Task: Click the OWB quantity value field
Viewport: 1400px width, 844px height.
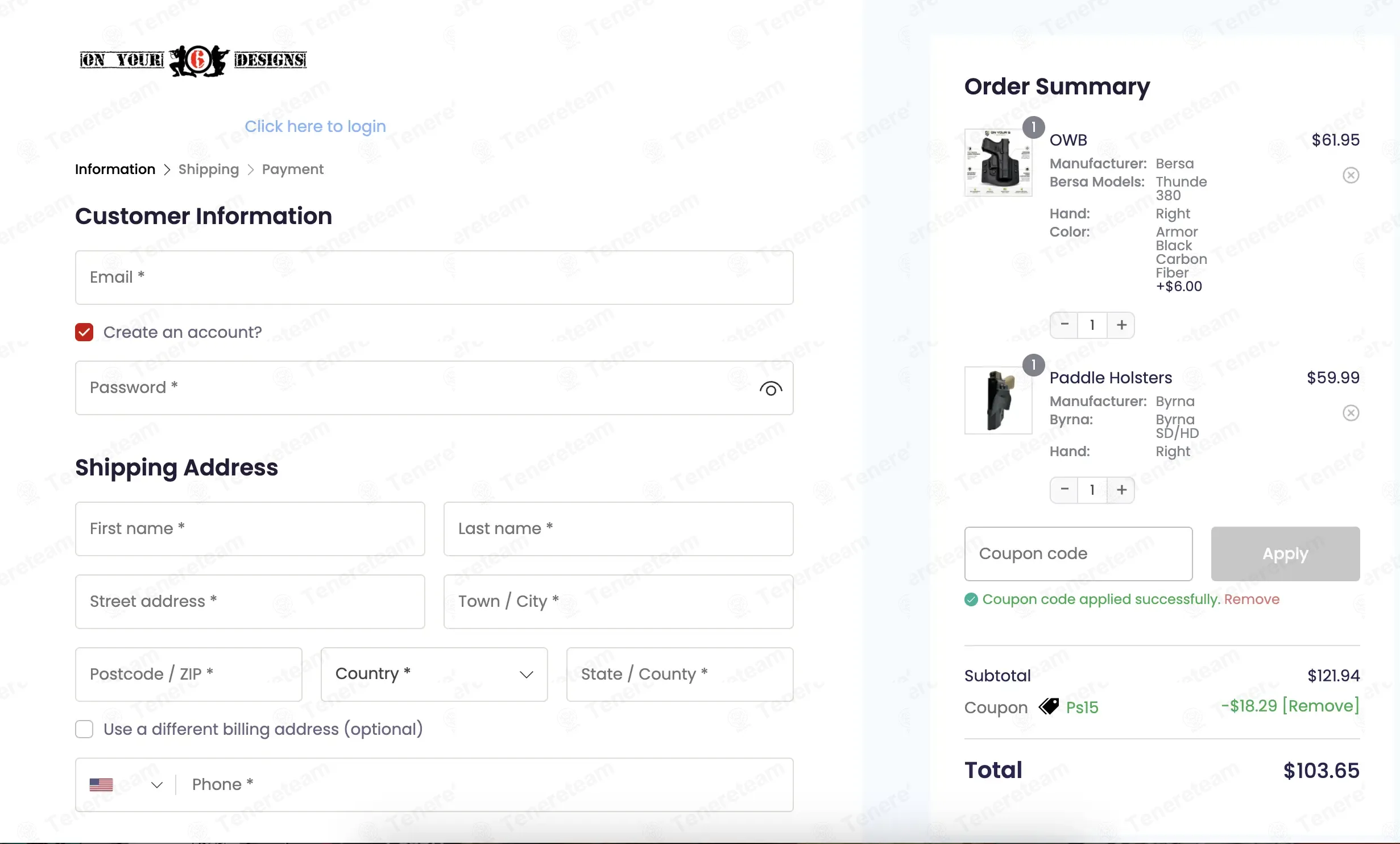Action: [x=1092, y=325]
